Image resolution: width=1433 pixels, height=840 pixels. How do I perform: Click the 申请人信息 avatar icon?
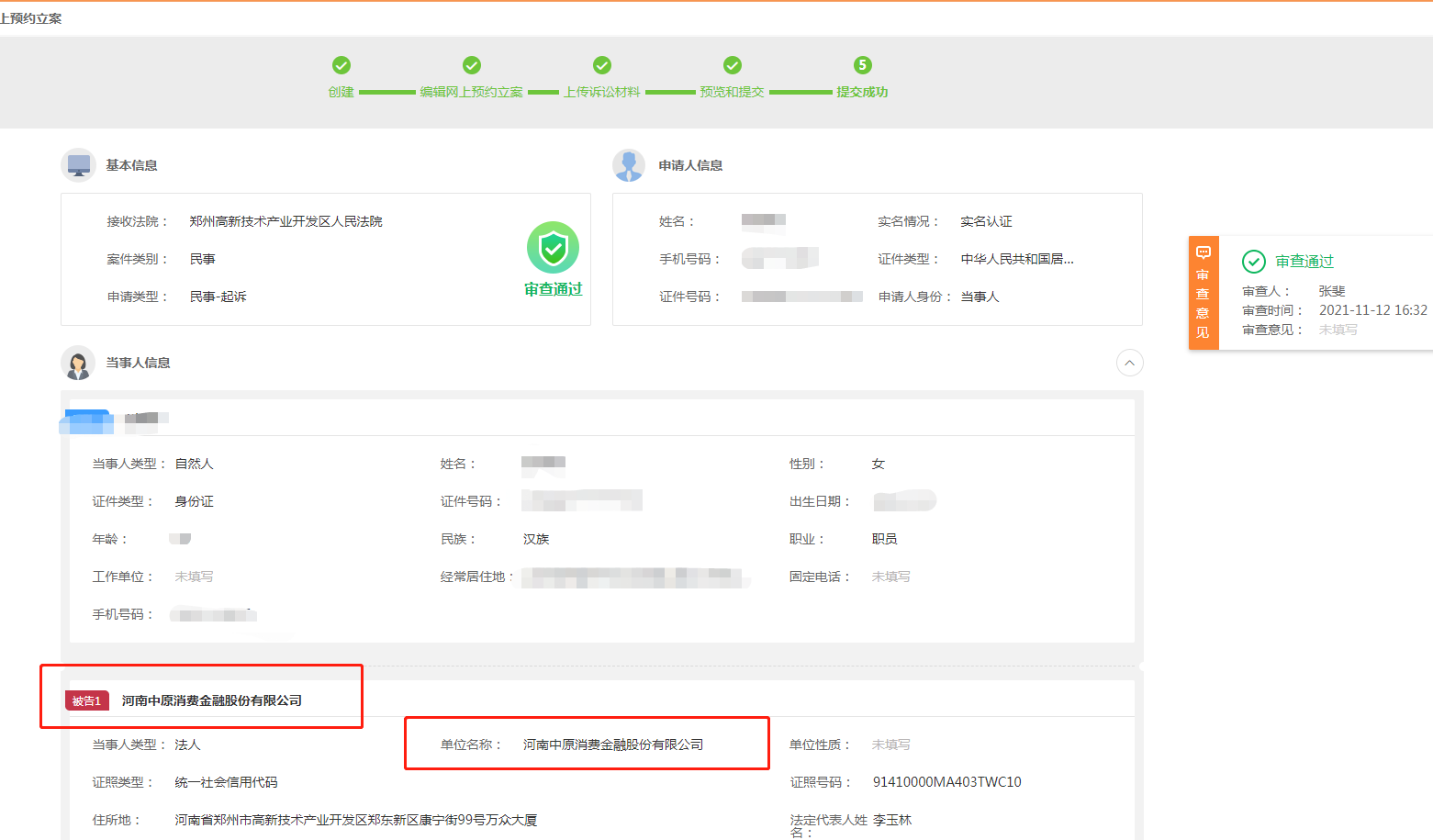[630, 165]
